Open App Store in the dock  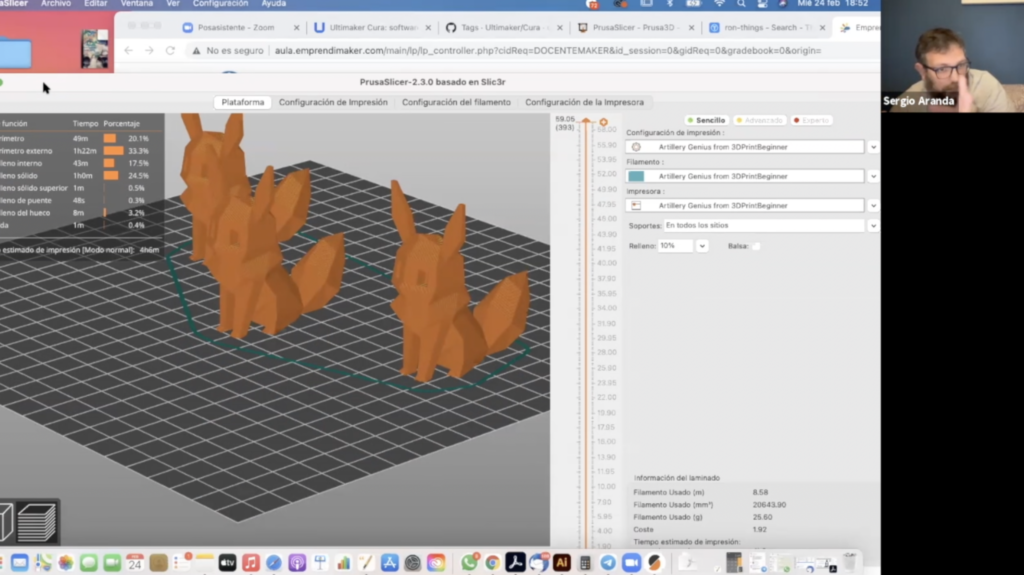[x=390, y=563]
